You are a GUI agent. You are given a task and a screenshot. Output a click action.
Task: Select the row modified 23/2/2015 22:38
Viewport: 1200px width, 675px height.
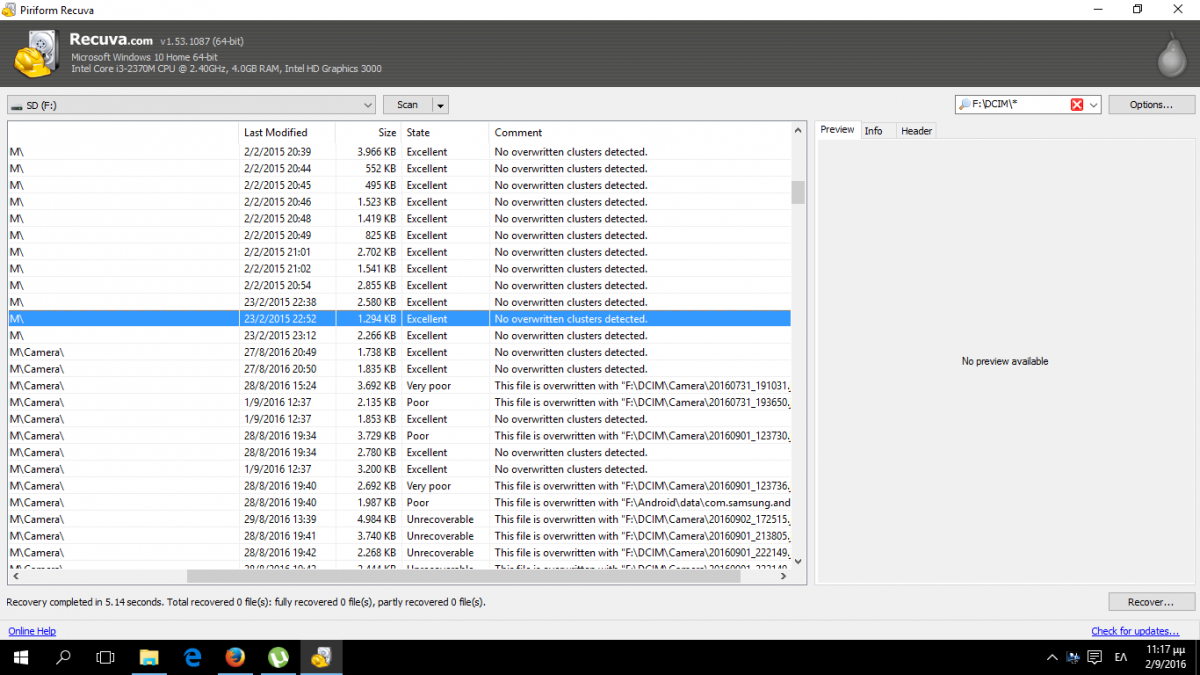tap(399, 302)
